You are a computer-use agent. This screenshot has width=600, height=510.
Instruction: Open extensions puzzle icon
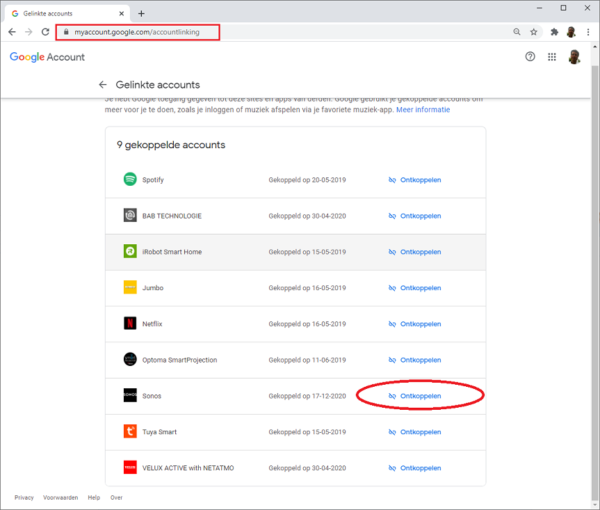(554, 32)
